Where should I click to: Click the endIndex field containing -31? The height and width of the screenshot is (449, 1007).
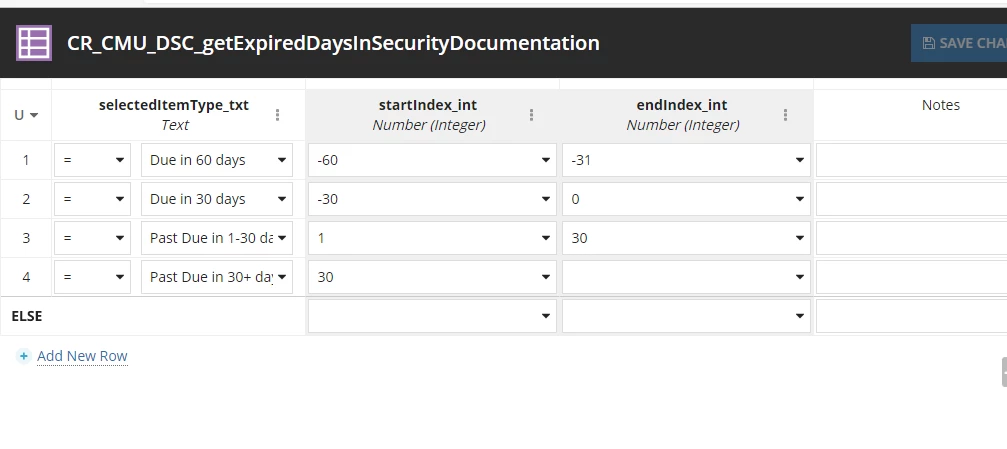click(686, 160)
